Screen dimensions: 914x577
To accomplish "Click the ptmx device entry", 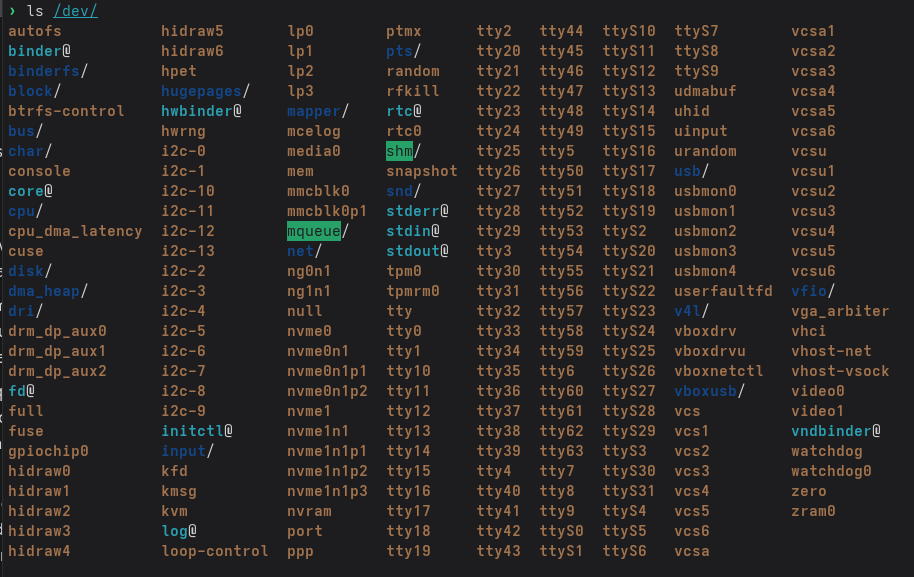I will coord(404,31).
